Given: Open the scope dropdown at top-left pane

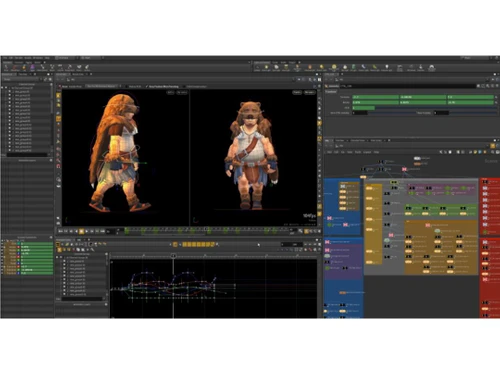Looking at the screenshot, I should pos(21,79).
